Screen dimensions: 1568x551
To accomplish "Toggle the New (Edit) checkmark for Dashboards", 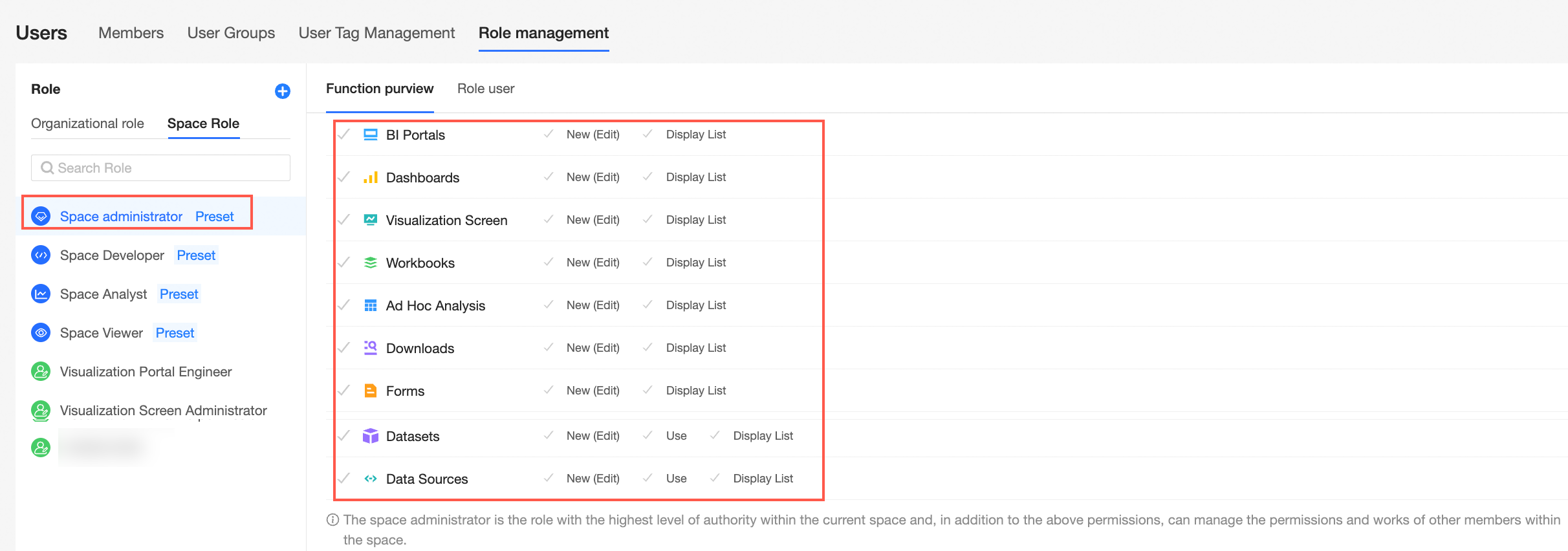I will 549,177.
